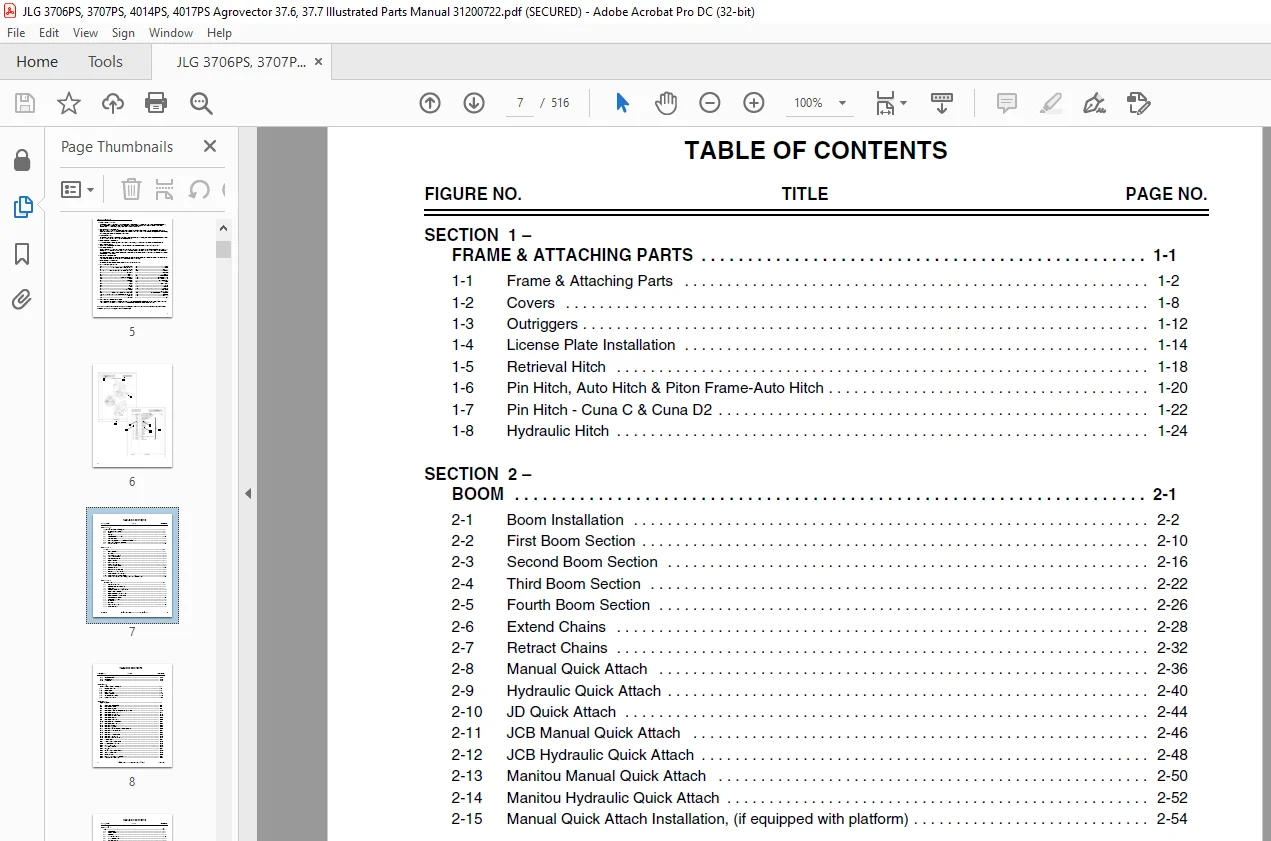1271x841 pixels.
Task: Click the insert page break icon
Action: [x=165, y=189]
